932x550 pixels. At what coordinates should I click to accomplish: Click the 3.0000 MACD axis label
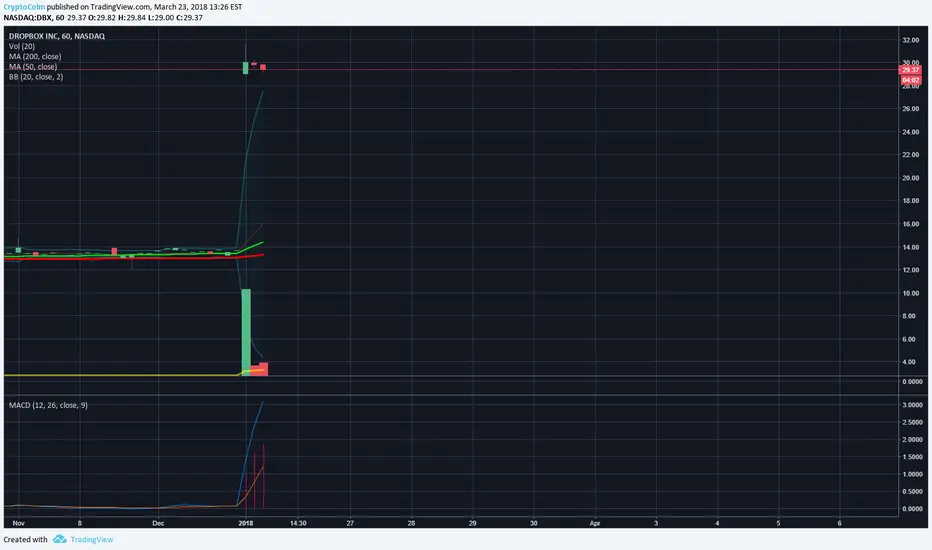pos(912,405)
